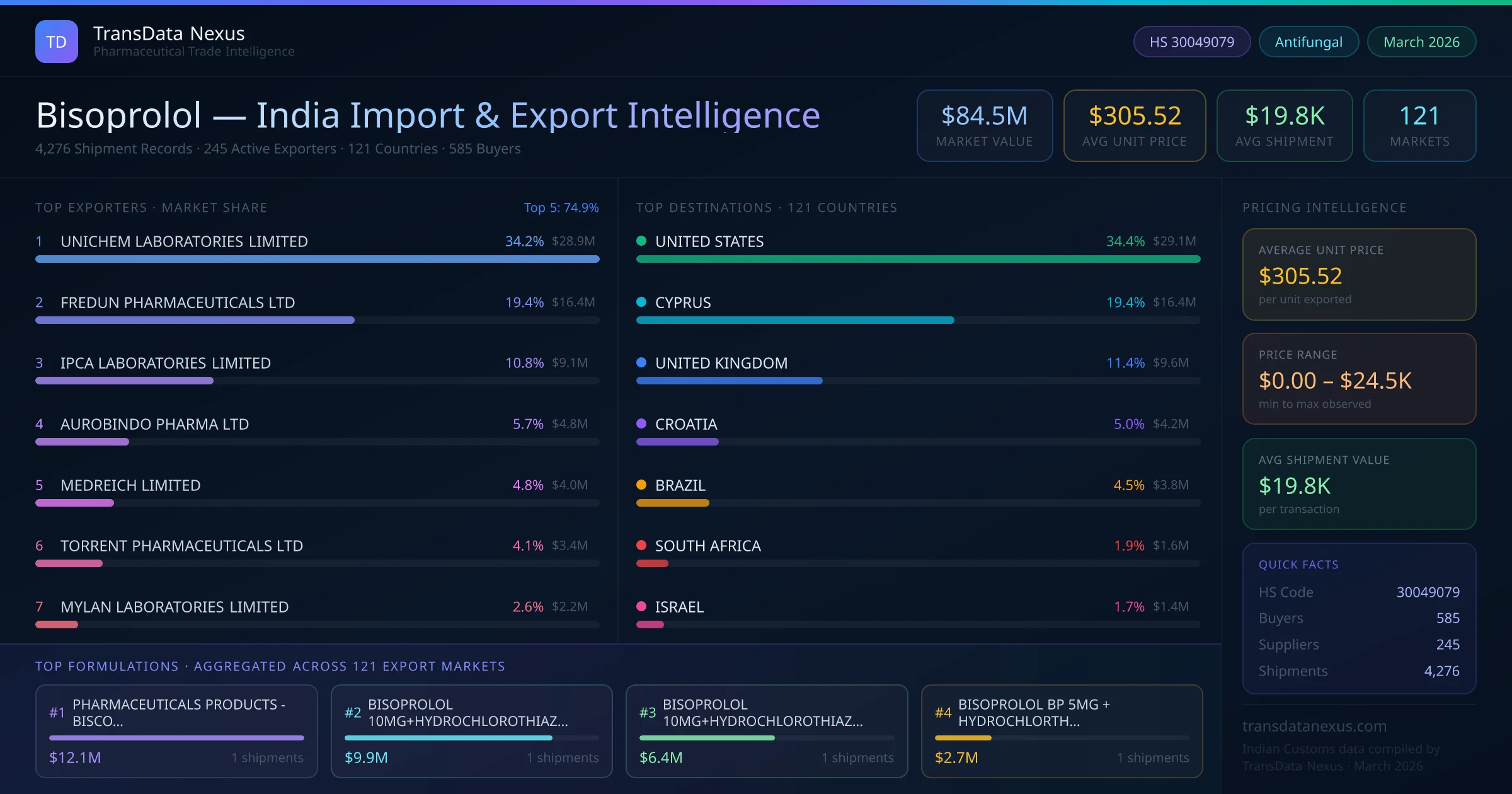Click the blue United Kingdom dot
Screen dimensions: 1512x794
click(641, 362)
